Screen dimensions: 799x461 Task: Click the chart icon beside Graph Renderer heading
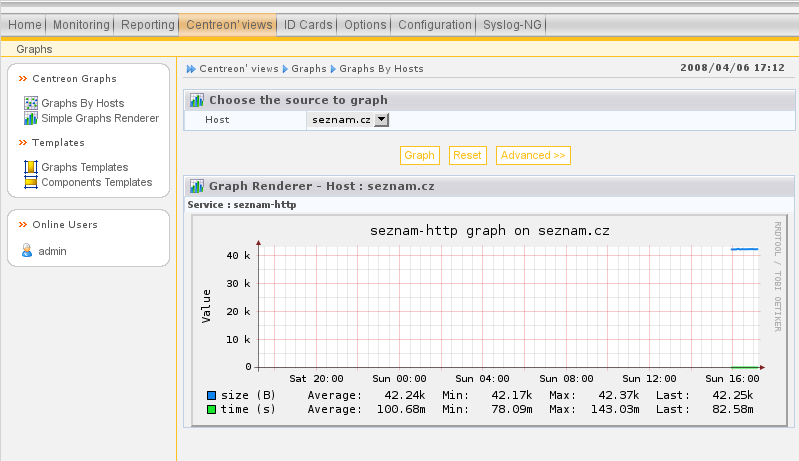coord(197,186)
